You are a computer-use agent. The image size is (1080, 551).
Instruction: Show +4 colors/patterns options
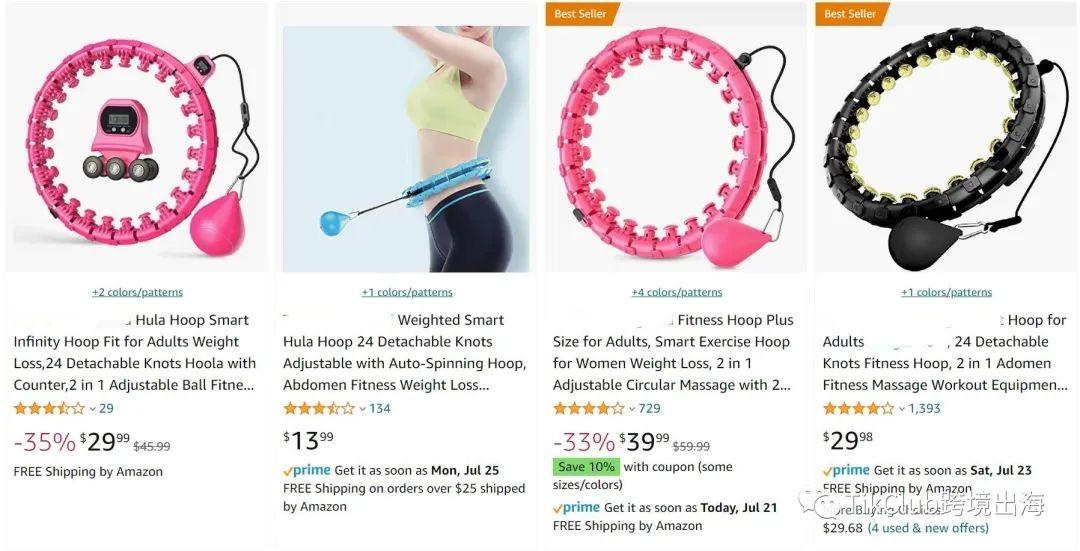click(x=677, y=292)
